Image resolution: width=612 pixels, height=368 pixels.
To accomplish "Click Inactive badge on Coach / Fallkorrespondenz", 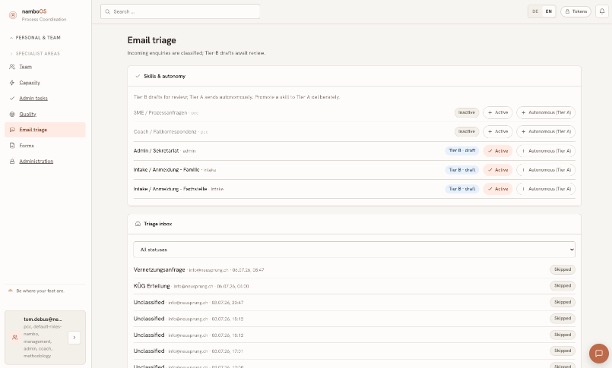I will 466,132.
